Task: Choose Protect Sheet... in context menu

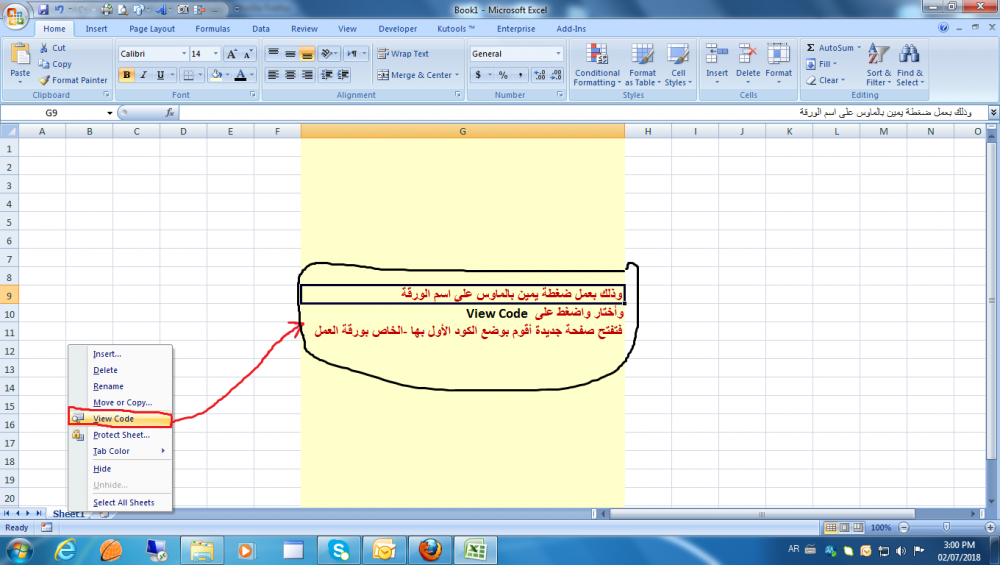Action: coord(120,435)
